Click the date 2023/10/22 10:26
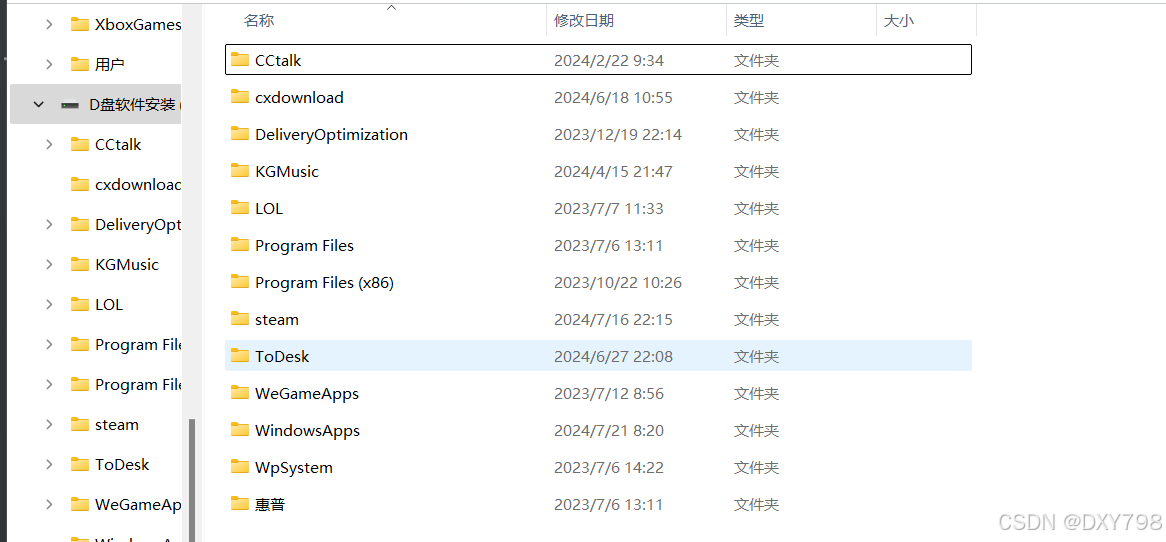This screenshot has height=542, width=1166. (618, 283)
